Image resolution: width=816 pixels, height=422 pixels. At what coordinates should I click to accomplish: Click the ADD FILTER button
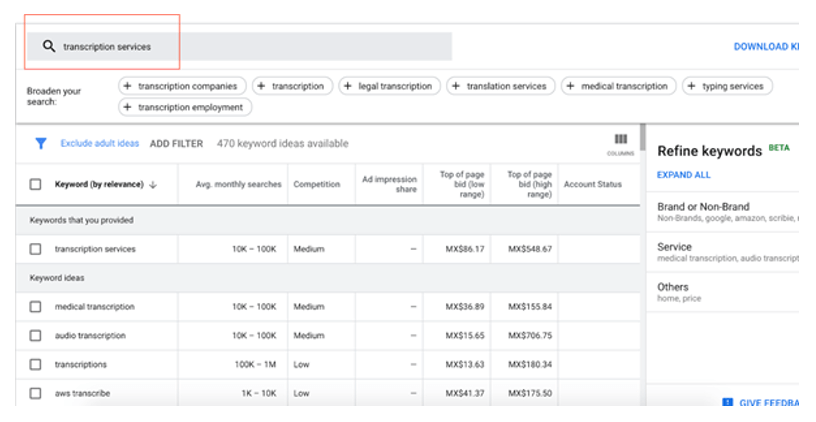coord(176,144)
